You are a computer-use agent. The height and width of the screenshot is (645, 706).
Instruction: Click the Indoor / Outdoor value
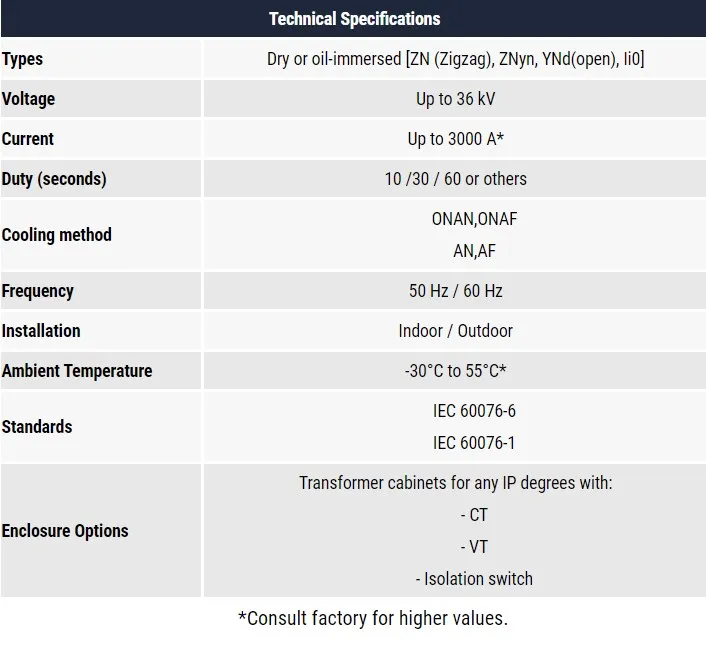click(x=455, y=331)
